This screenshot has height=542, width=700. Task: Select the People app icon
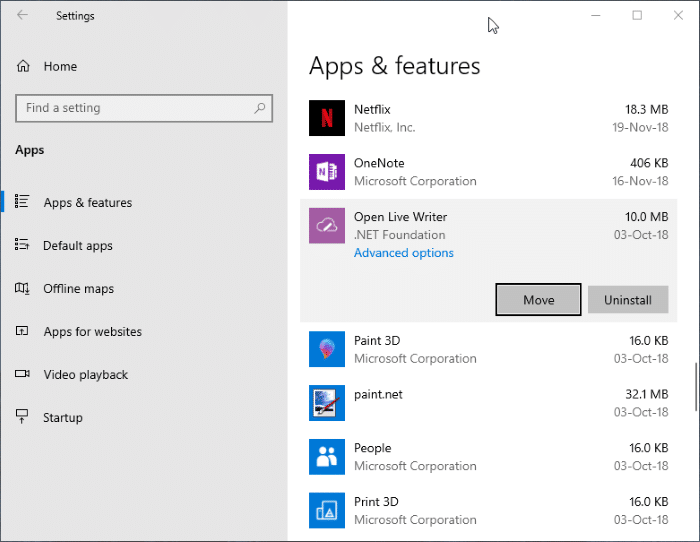pos(327,457)
